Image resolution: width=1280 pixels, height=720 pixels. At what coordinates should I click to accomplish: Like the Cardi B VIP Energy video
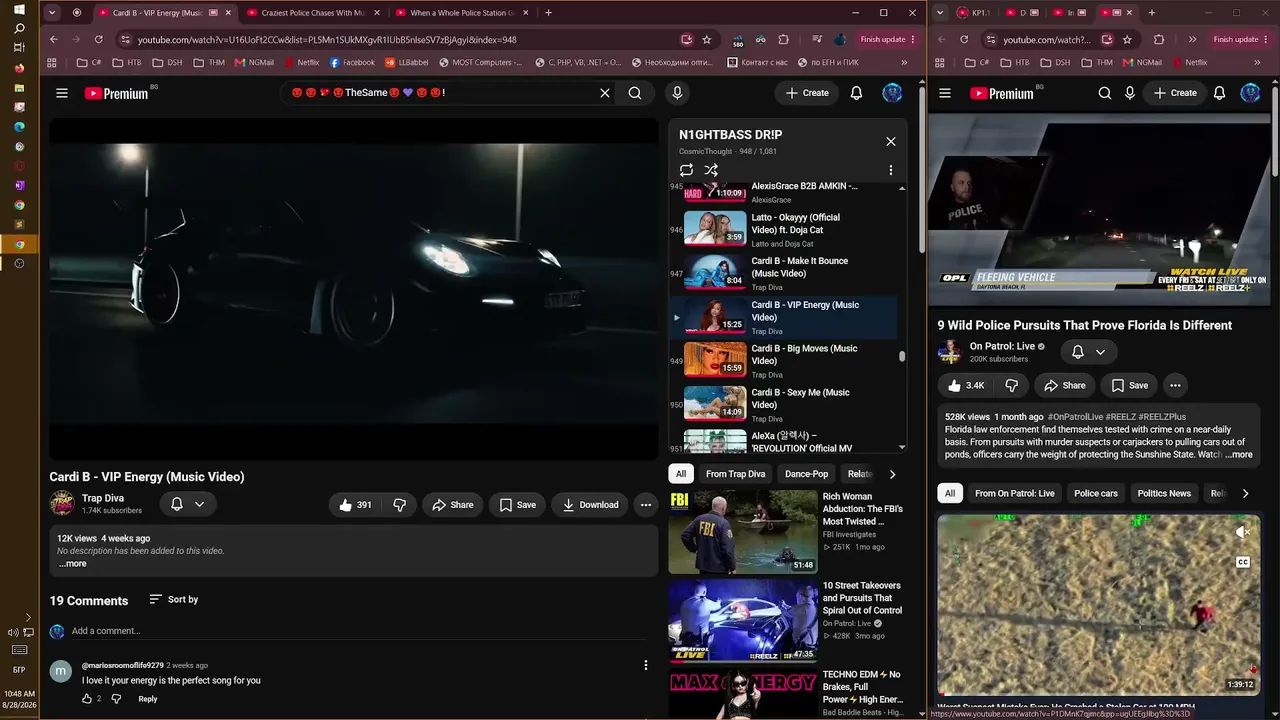coord(355,505)
